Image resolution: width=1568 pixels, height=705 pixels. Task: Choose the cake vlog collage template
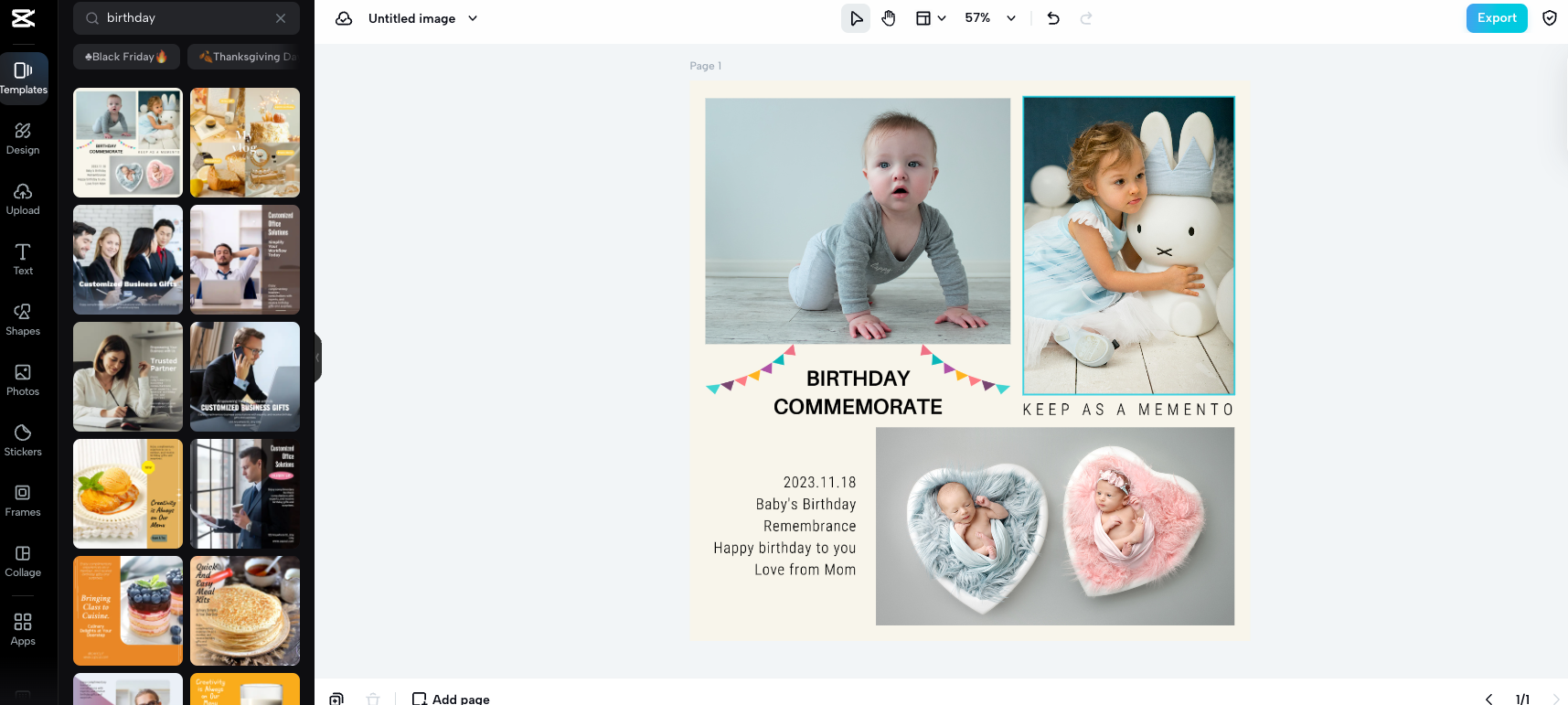tap(245, 143)
